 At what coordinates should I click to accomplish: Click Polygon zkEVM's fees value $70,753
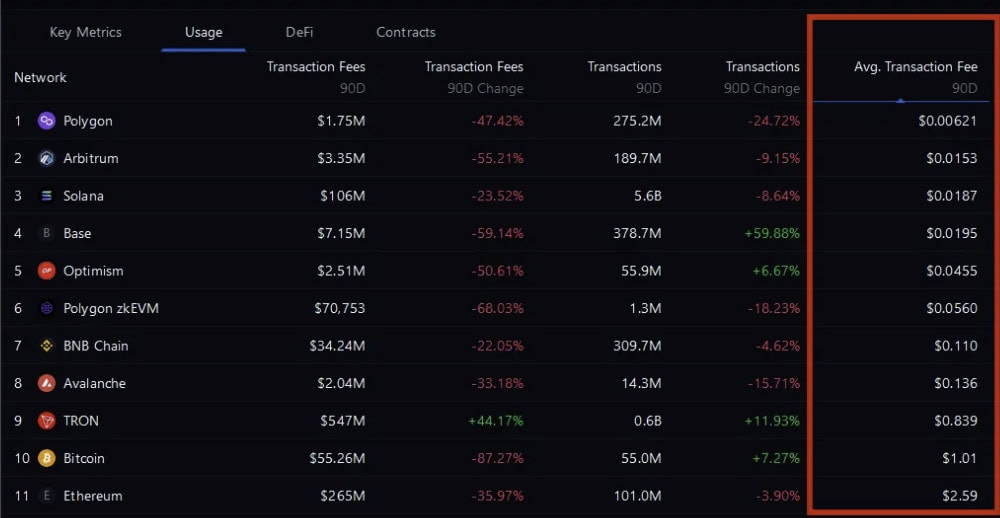pos(339,308)
